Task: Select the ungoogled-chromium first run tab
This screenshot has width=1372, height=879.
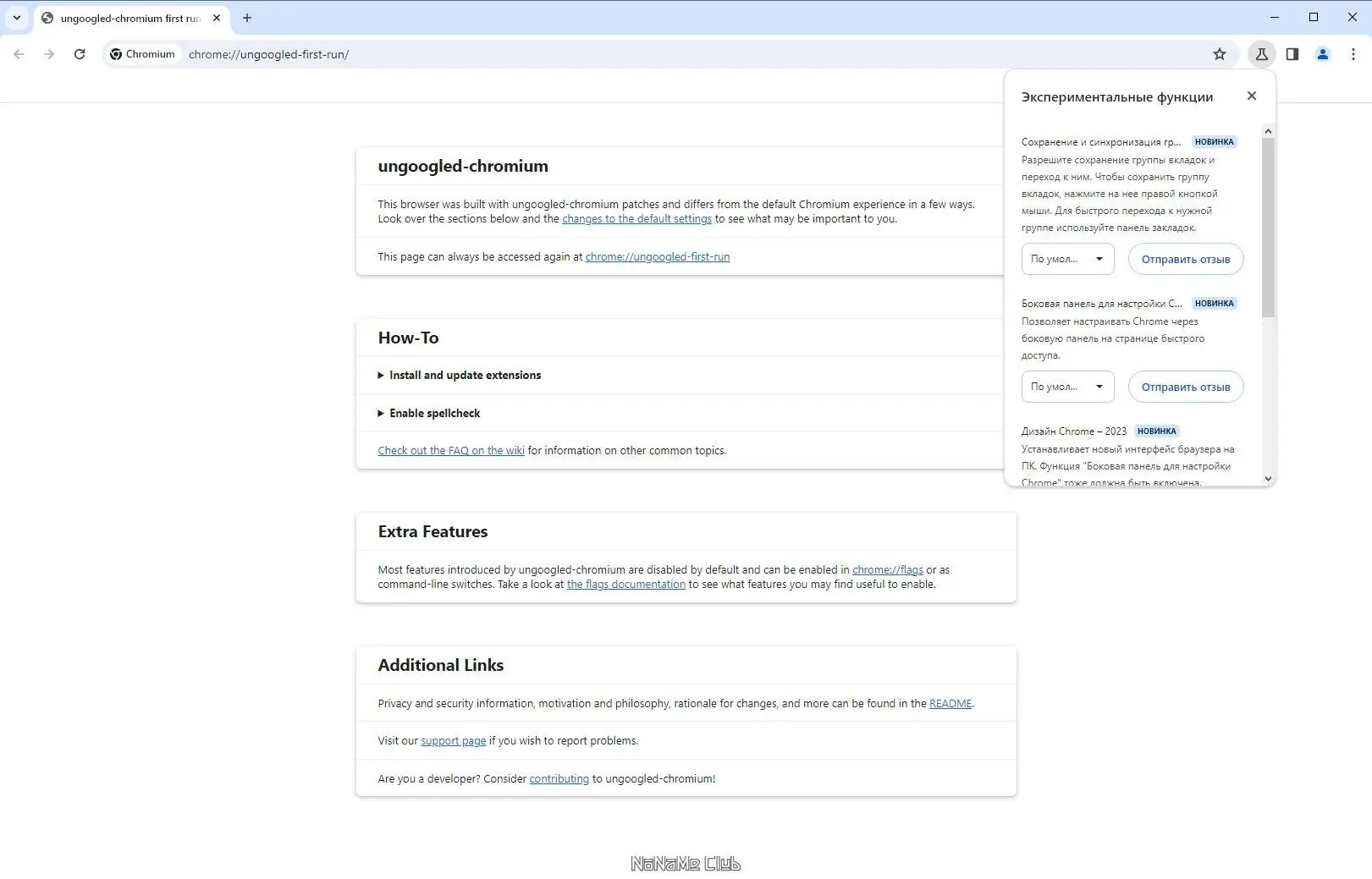Action: pos(131,18)
